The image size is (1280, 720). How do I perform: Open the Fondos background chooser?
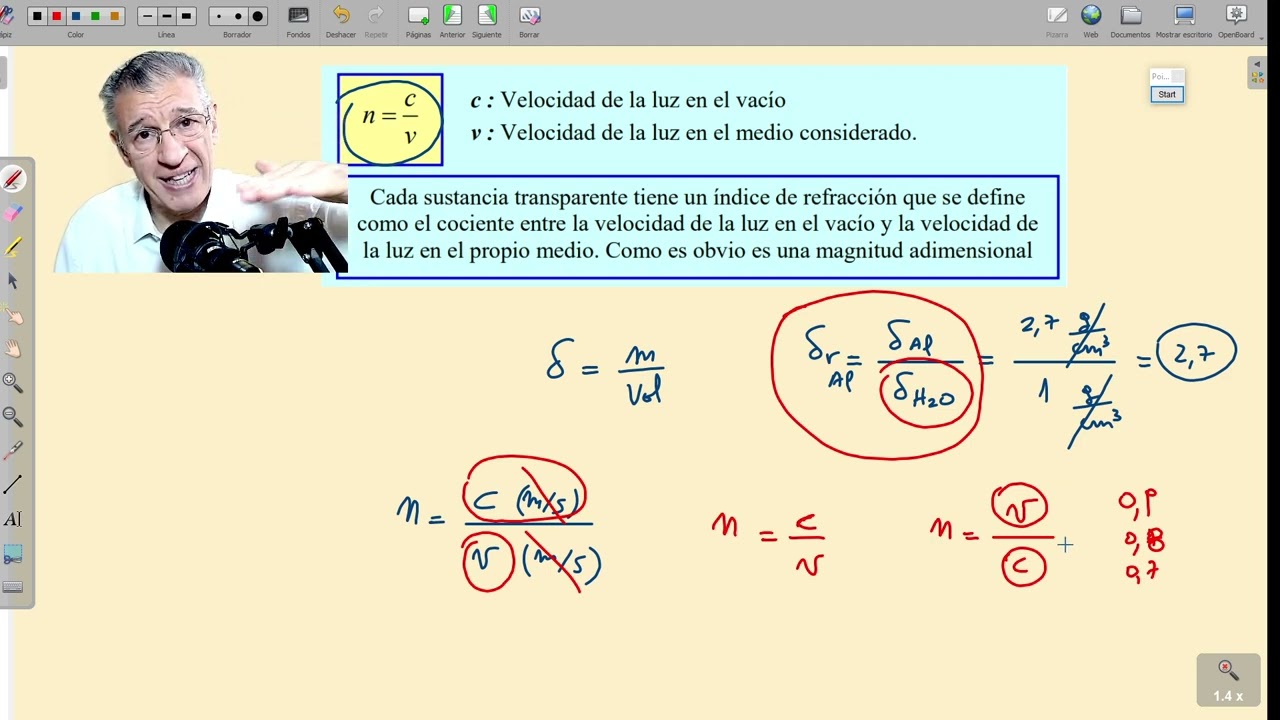click(298, 21)
